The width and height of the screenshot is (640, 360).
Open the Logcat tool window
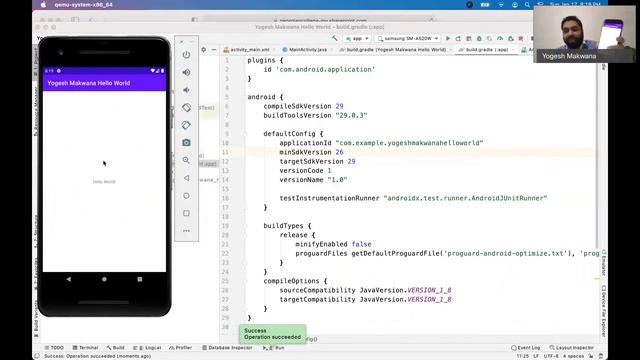(147, 348)
